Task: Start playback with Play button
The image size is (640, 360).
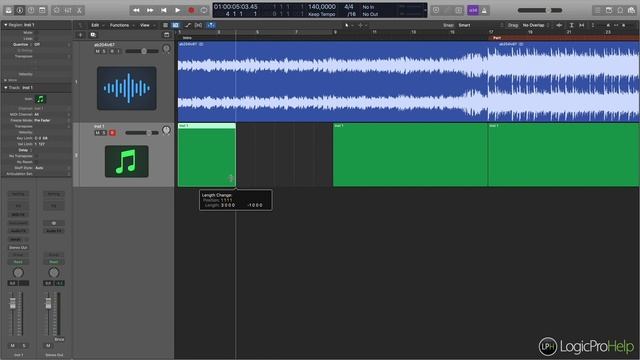Action: [178, 10]
